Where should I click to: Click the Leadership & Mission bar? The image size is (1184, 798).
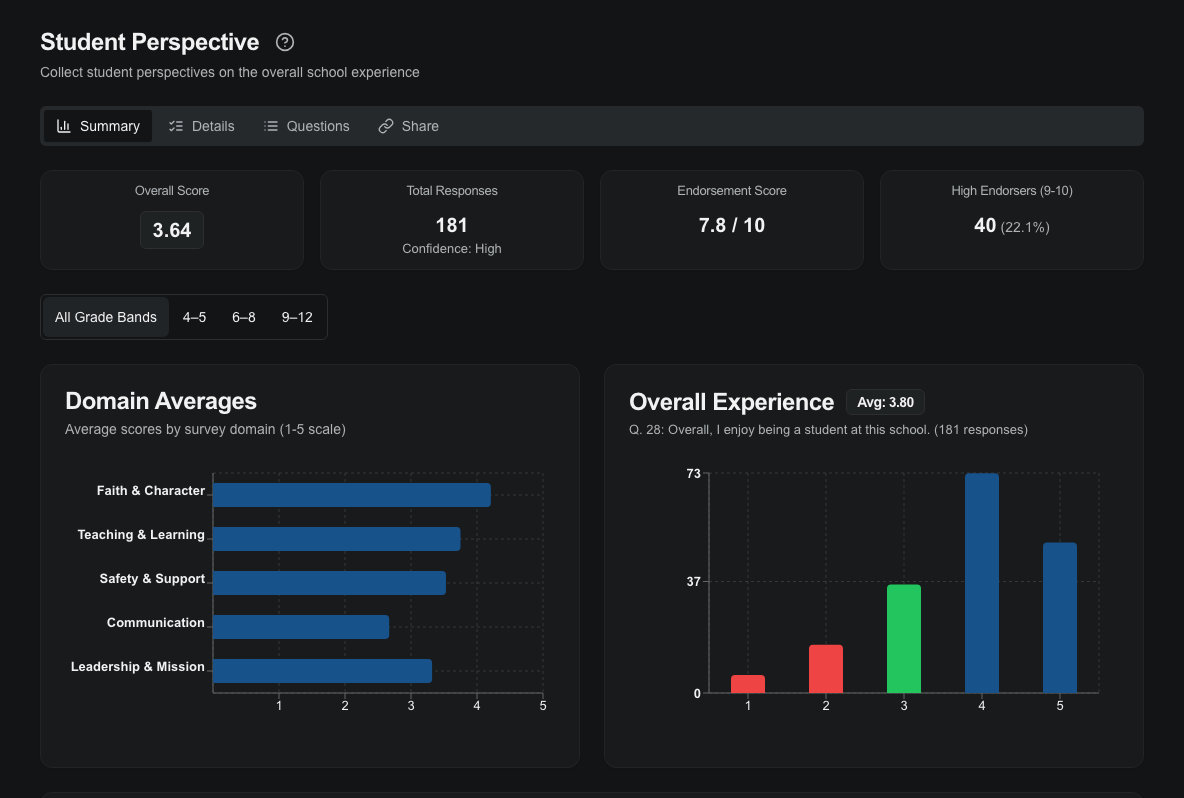322,670
